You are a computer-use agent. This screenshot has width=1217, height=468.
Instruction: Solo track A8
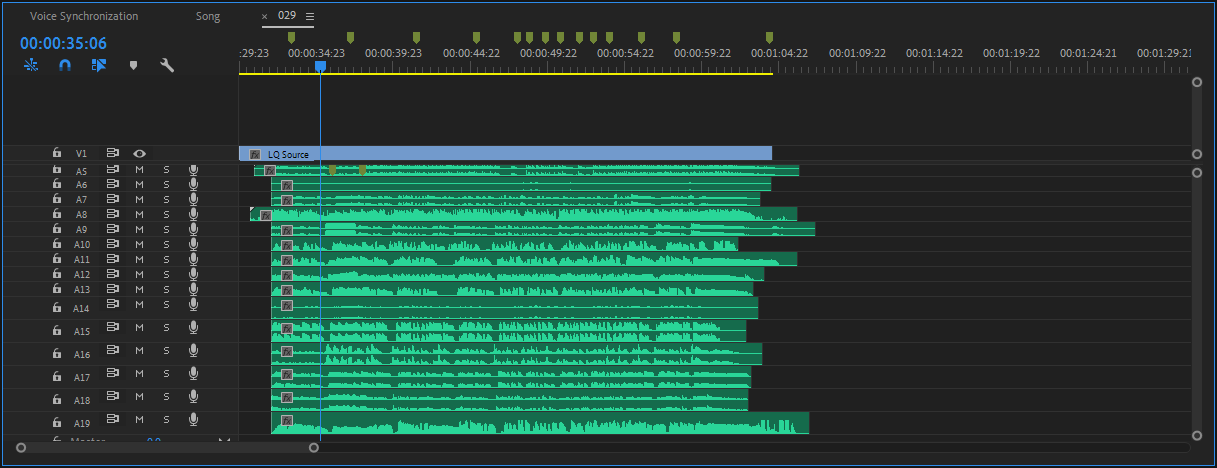coord(167,214)
